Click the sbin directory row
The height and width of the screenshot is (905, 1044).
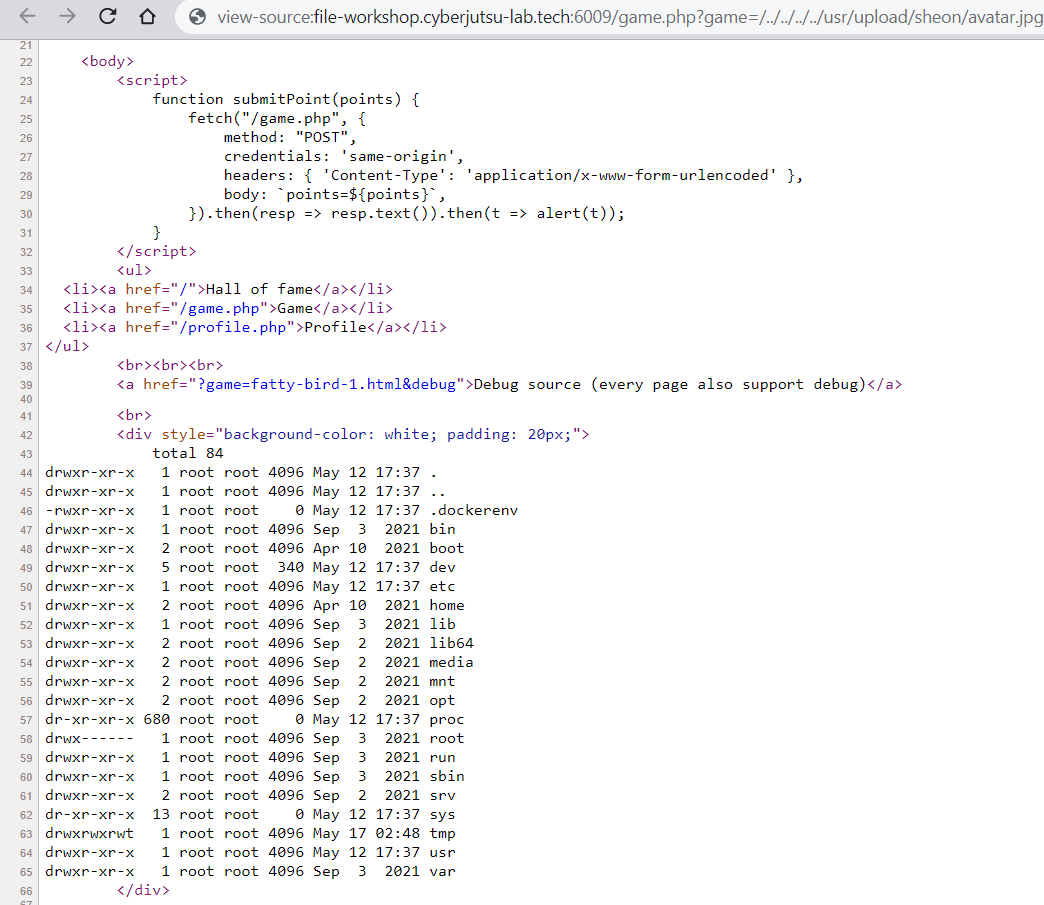pos(254,776)
